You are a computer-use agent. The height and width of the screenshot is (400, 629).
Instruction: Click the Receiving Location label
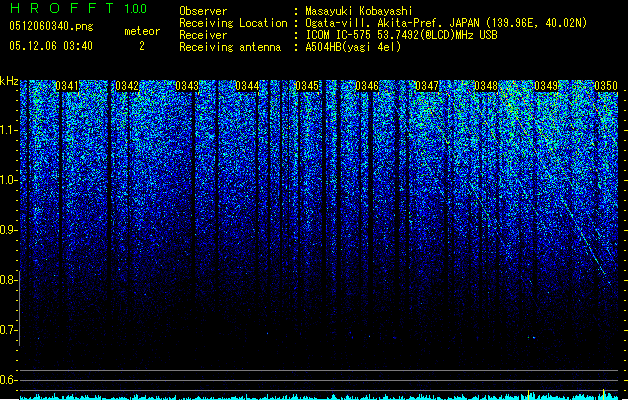point(233,23)
